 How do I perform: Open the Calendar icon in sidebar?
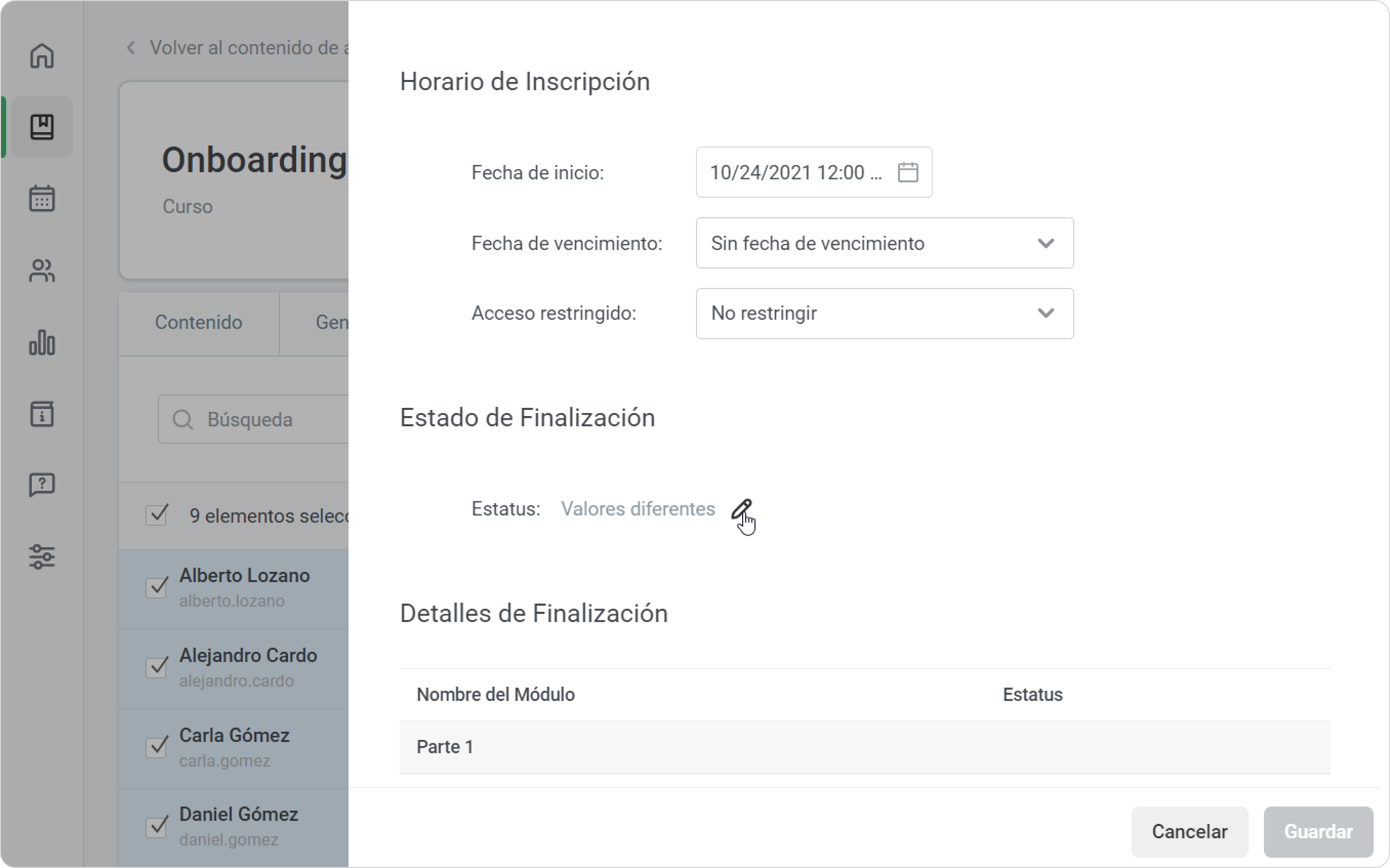[42, 199]
